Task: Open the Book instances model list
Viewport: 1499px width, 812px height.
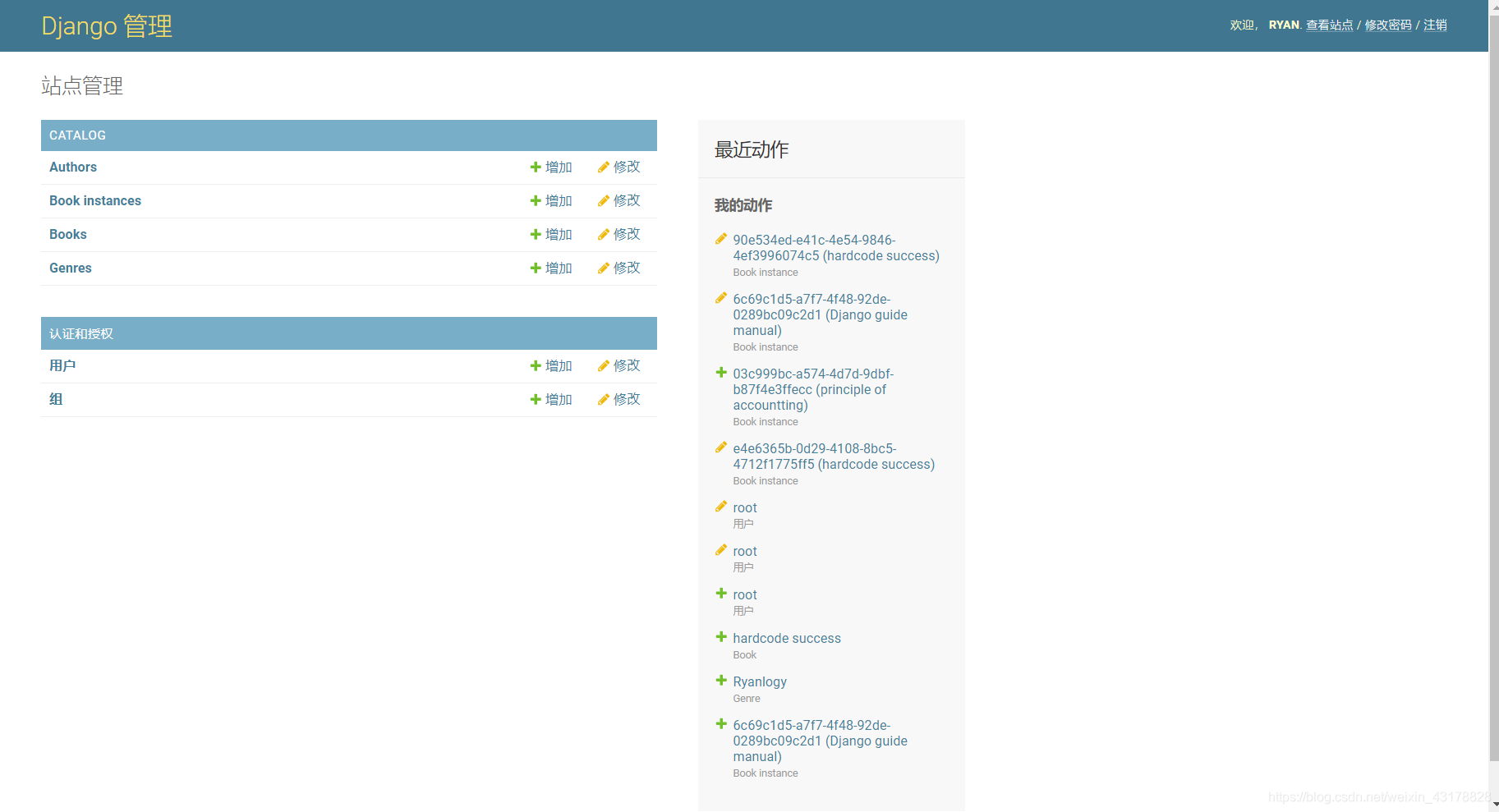Action: coord(95,200)
